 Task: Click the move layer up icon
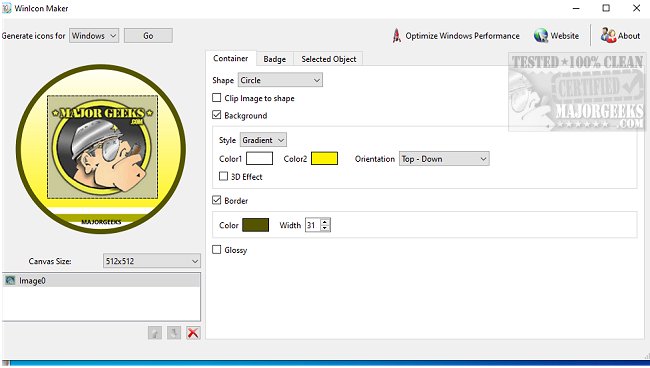(155, 333)
